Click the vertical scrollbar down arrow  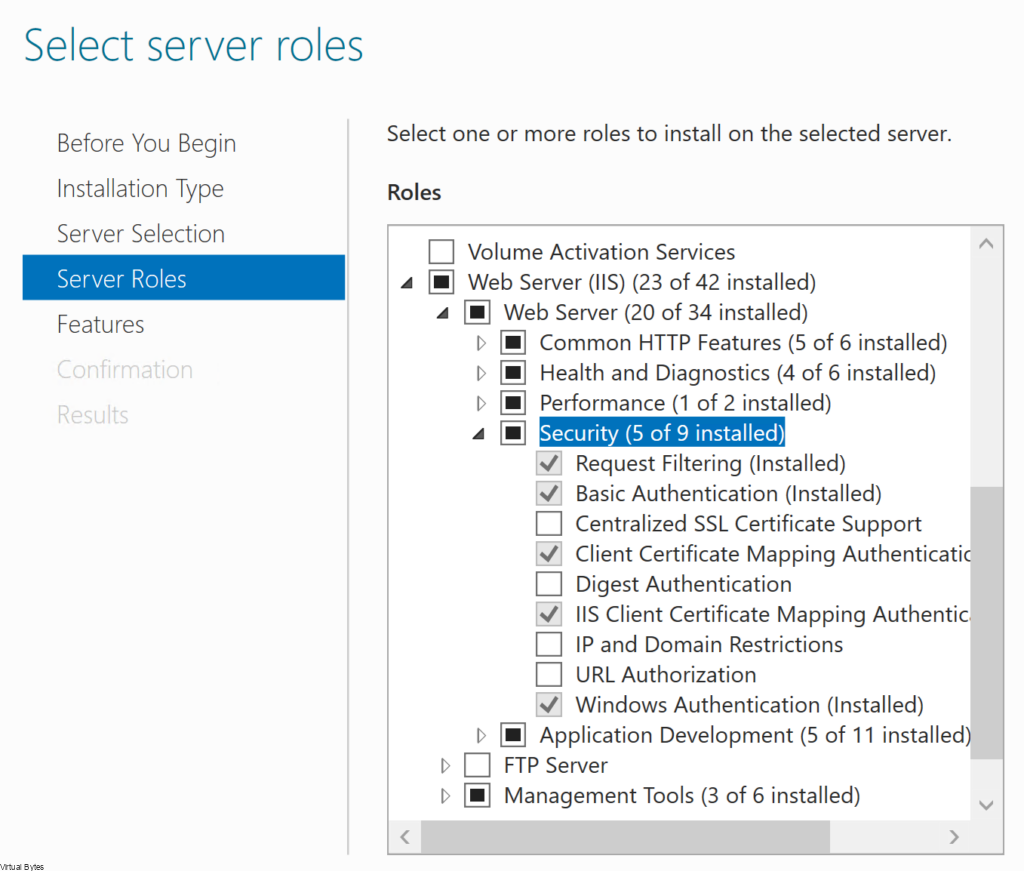point(986,804)
